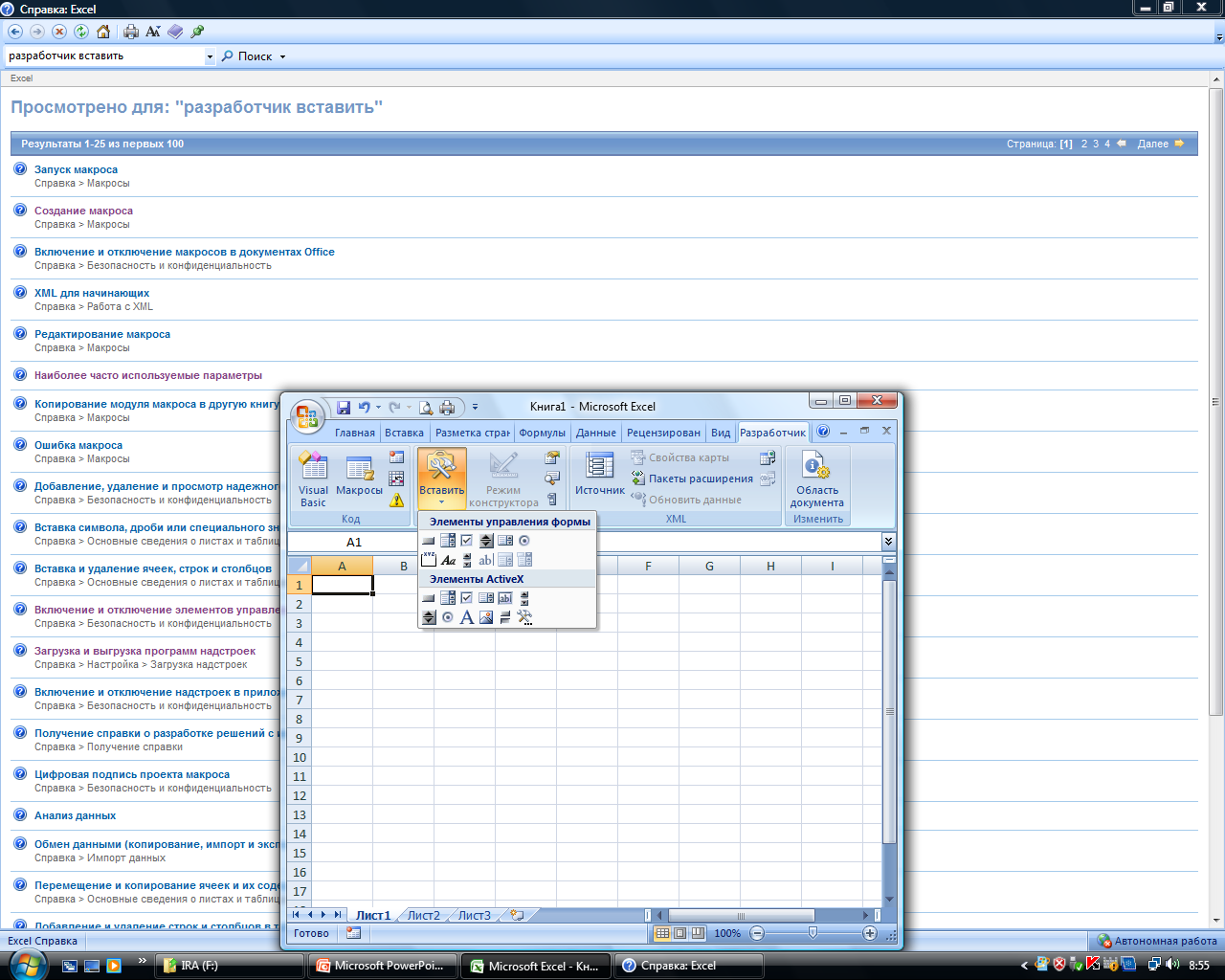This screenshot has height=980, width=1225.
Task: Switch to the Главная ribbon tab
Action: (x=355, y=433)
